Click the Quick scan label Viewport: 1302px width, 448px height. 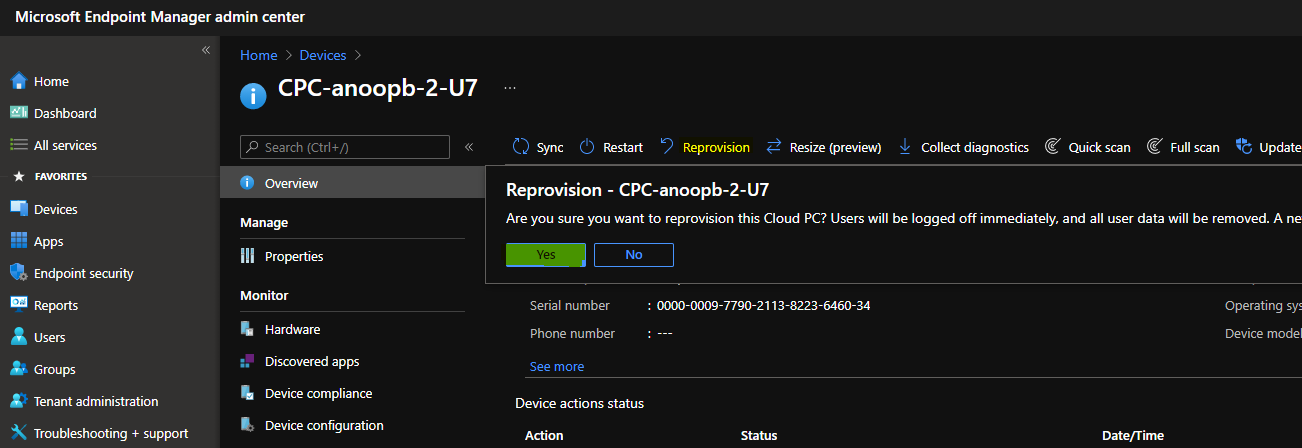coord(1100,147)
